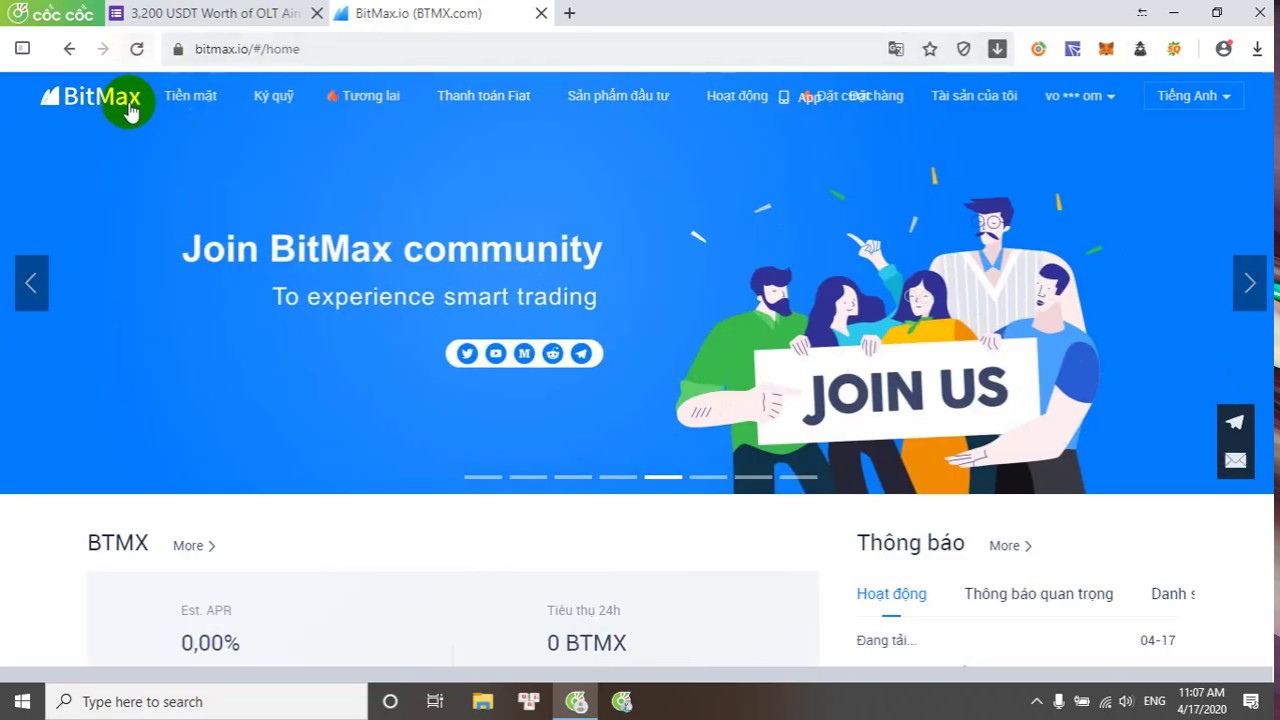The image size is (1280, 720).
Task: Click the mobile App phone icon
Action: (x=784, y=97)
